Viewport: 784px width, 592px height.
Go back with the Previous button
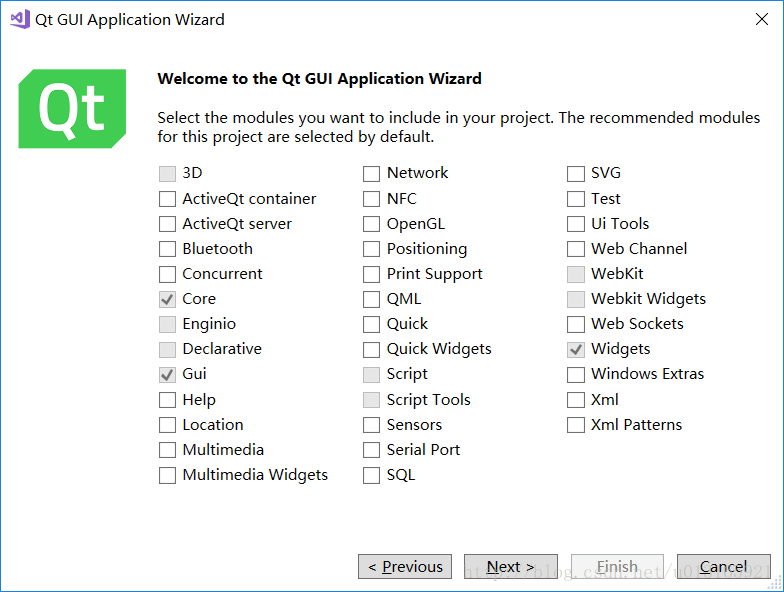[x=405, y=567]
